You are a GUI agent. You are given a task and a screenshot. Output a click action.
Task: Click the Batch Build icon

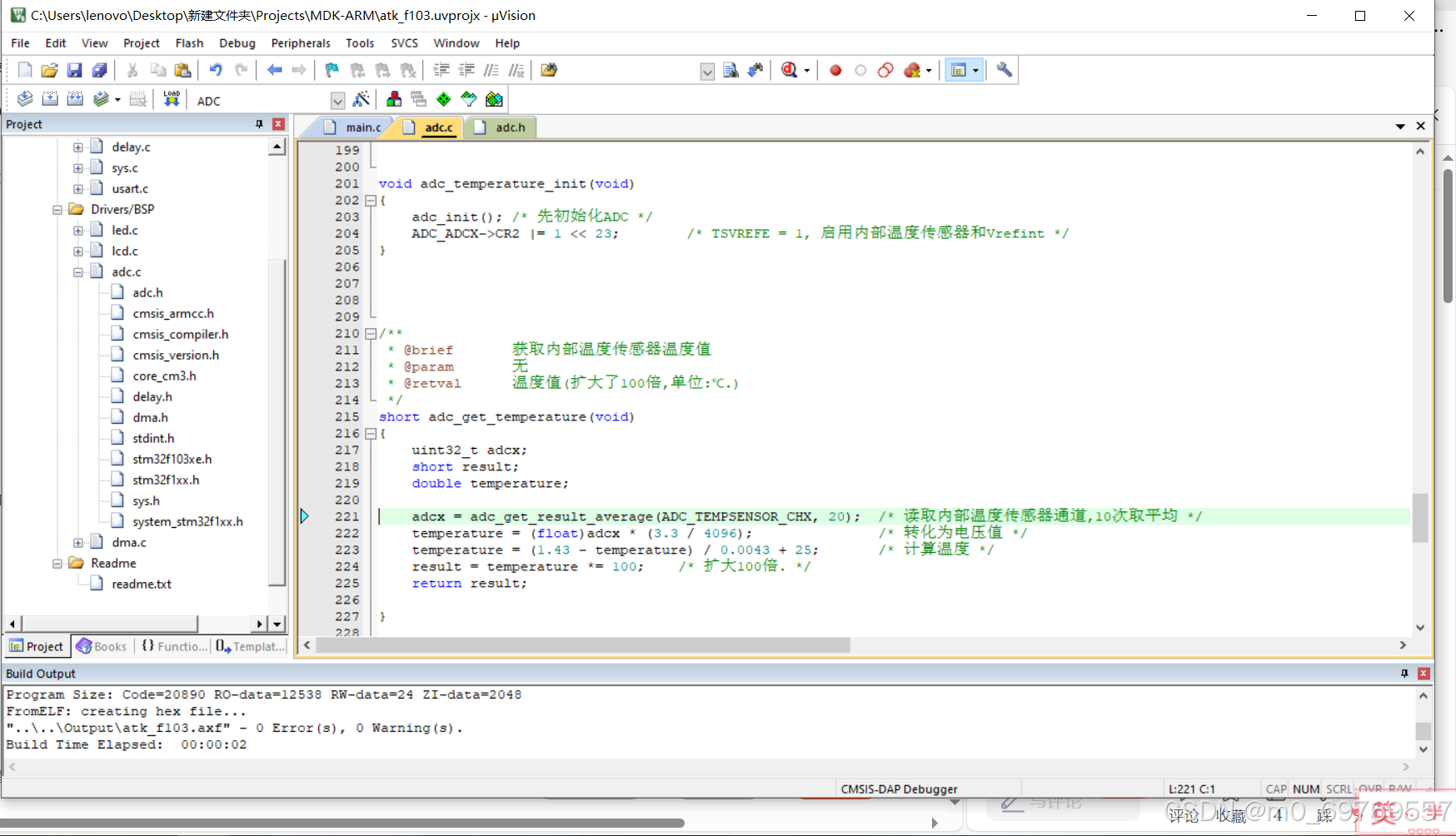point(101,100)
